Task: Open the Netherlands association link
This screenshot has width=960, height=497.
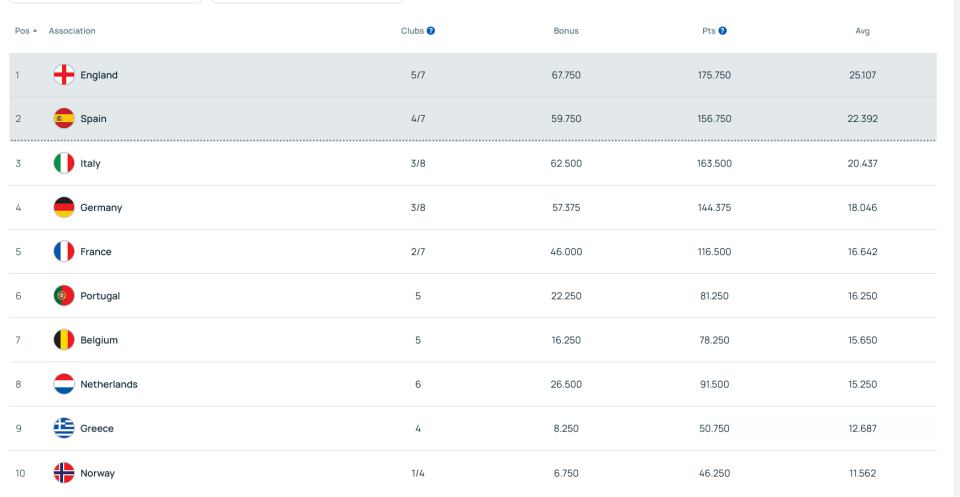Action: tap(109, 384)
